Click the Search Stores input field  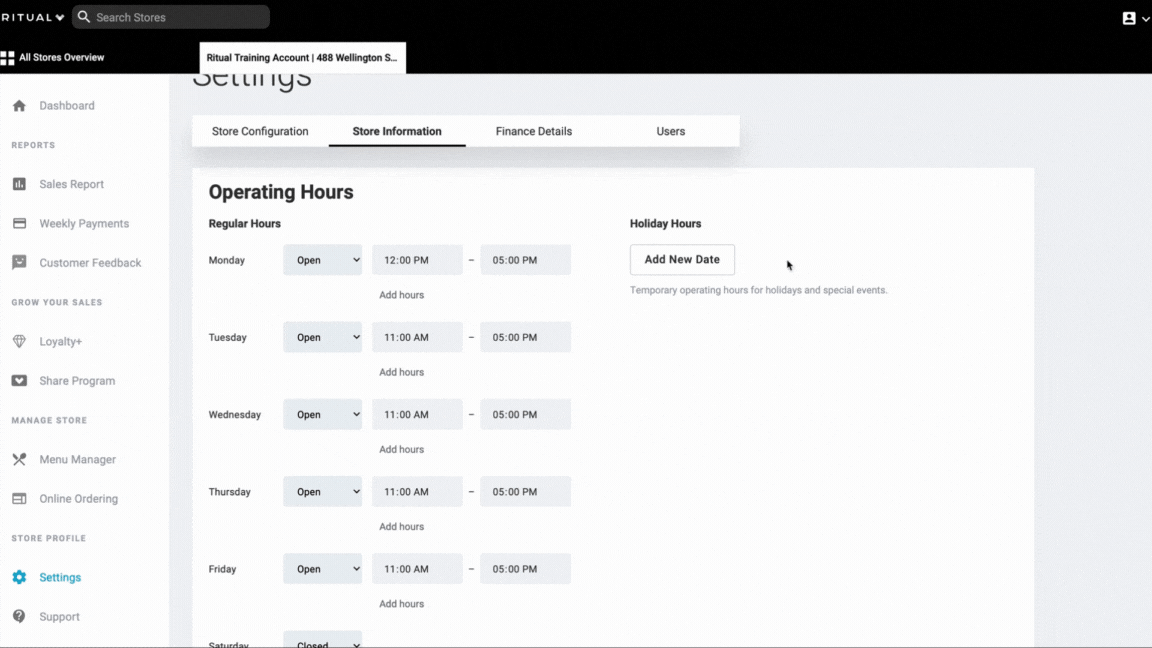(171, 17)
